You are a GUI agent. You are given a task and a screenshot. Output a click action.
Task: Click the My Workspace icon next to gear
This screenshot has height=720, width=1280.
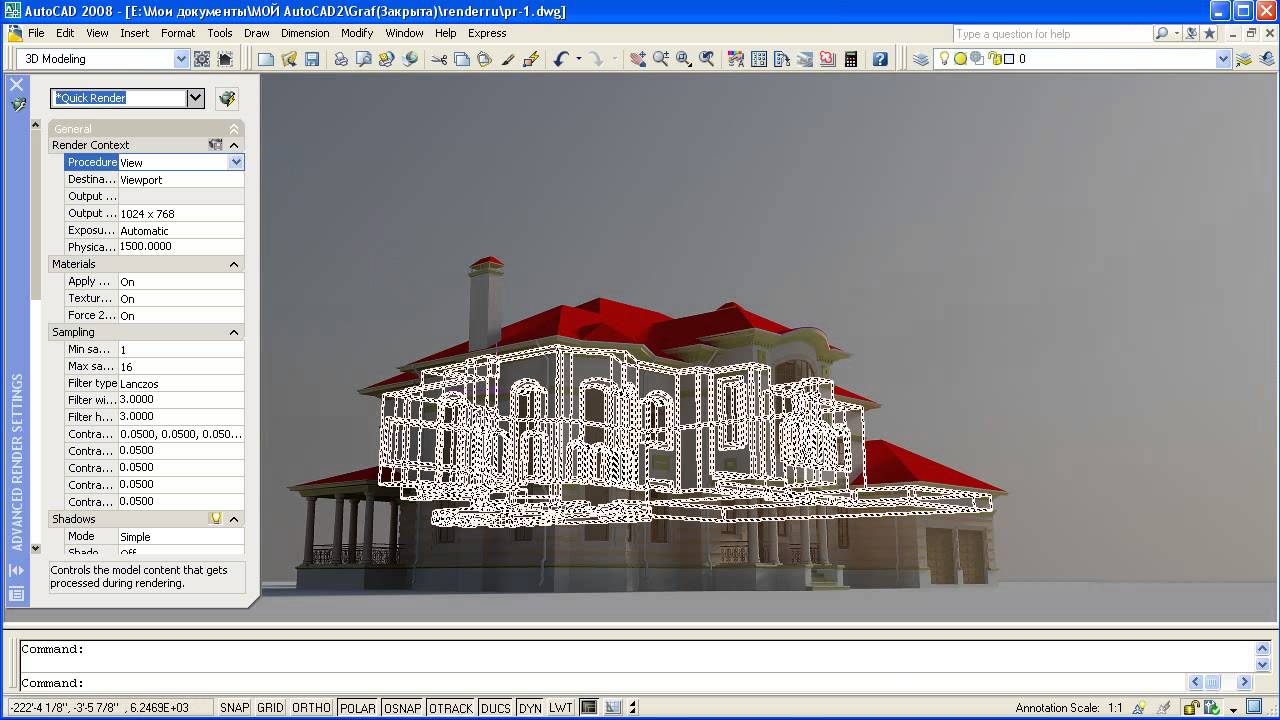tap(225, 59)
